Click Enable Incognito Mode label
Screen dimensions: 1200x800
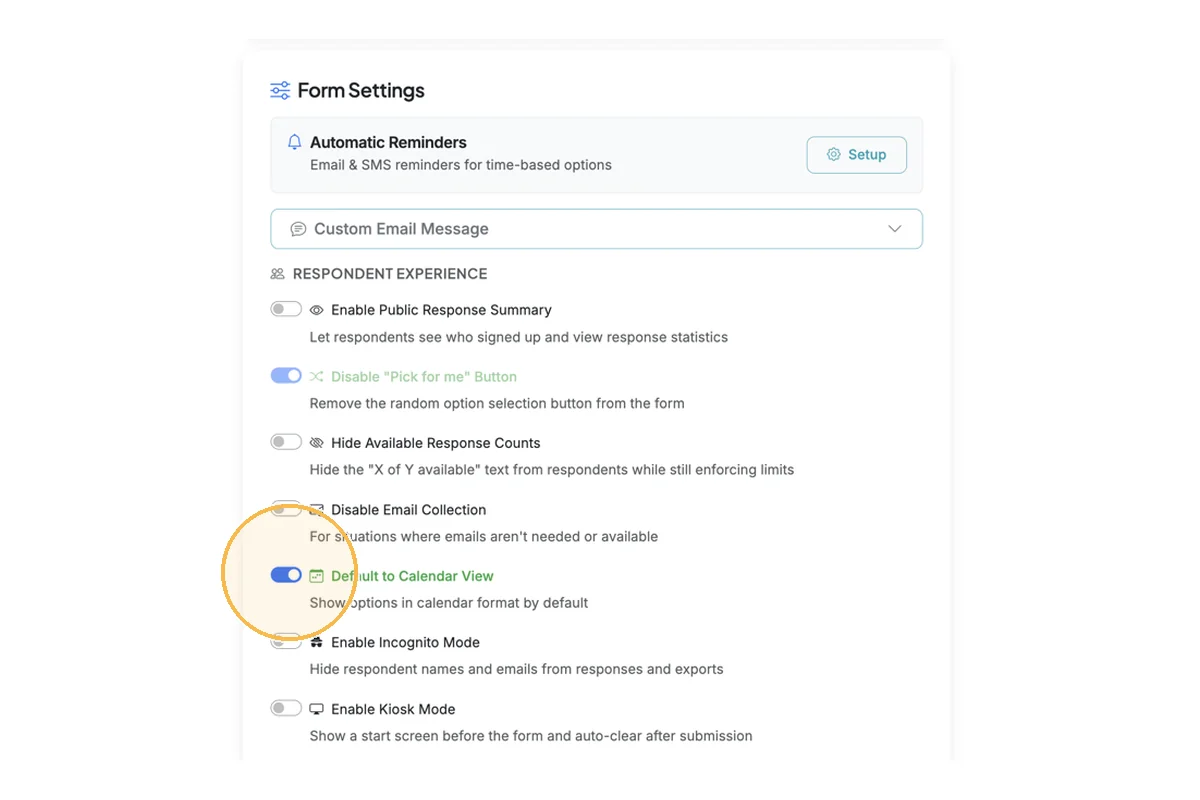[406, 643]
